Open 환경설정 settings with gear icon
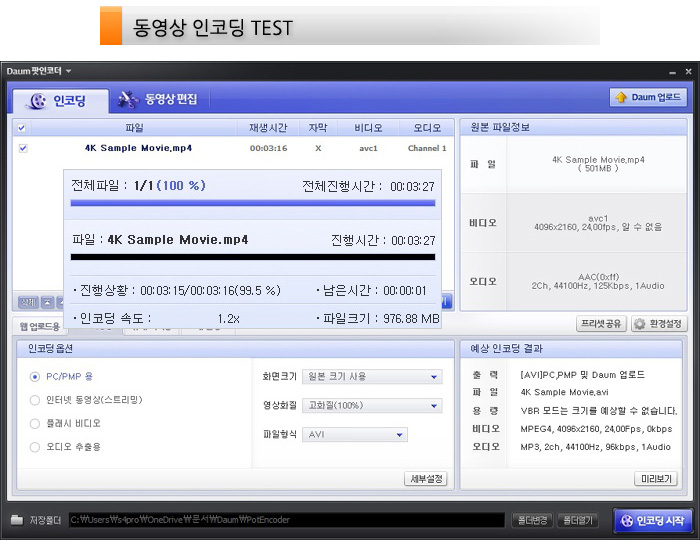The width and height of the screenshot is (700, 545). coord(659,324)
